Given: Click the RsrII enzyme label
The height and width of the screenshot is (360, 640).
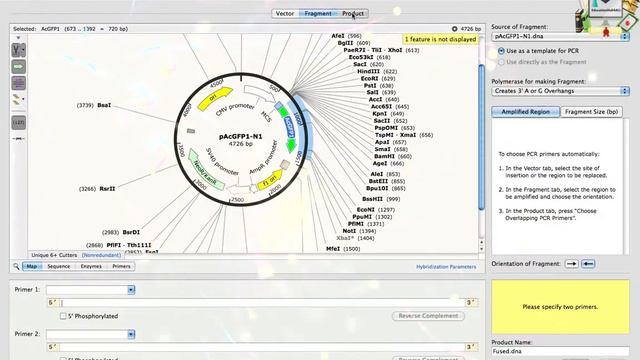Looking at the screenshot, I should 107,189.
